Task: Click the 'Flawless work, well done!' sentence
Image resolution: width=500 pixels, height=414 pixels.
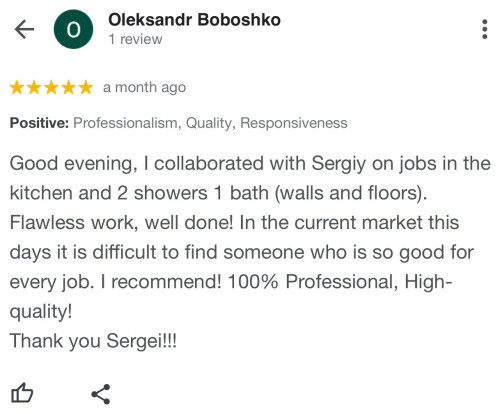Action: [121, 223]
